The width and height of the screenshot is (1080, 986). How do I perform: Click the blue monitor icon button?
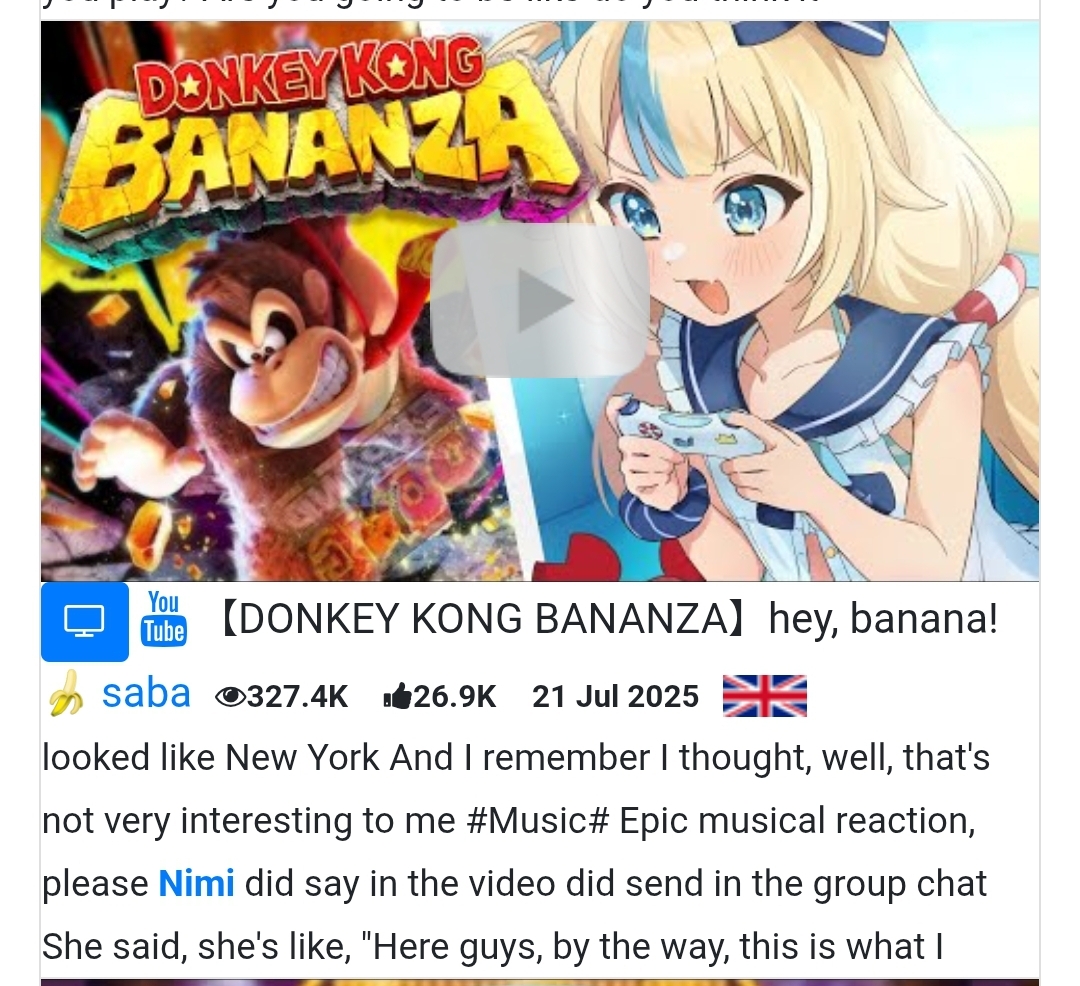pyautogui.click(x=85, y=621)
